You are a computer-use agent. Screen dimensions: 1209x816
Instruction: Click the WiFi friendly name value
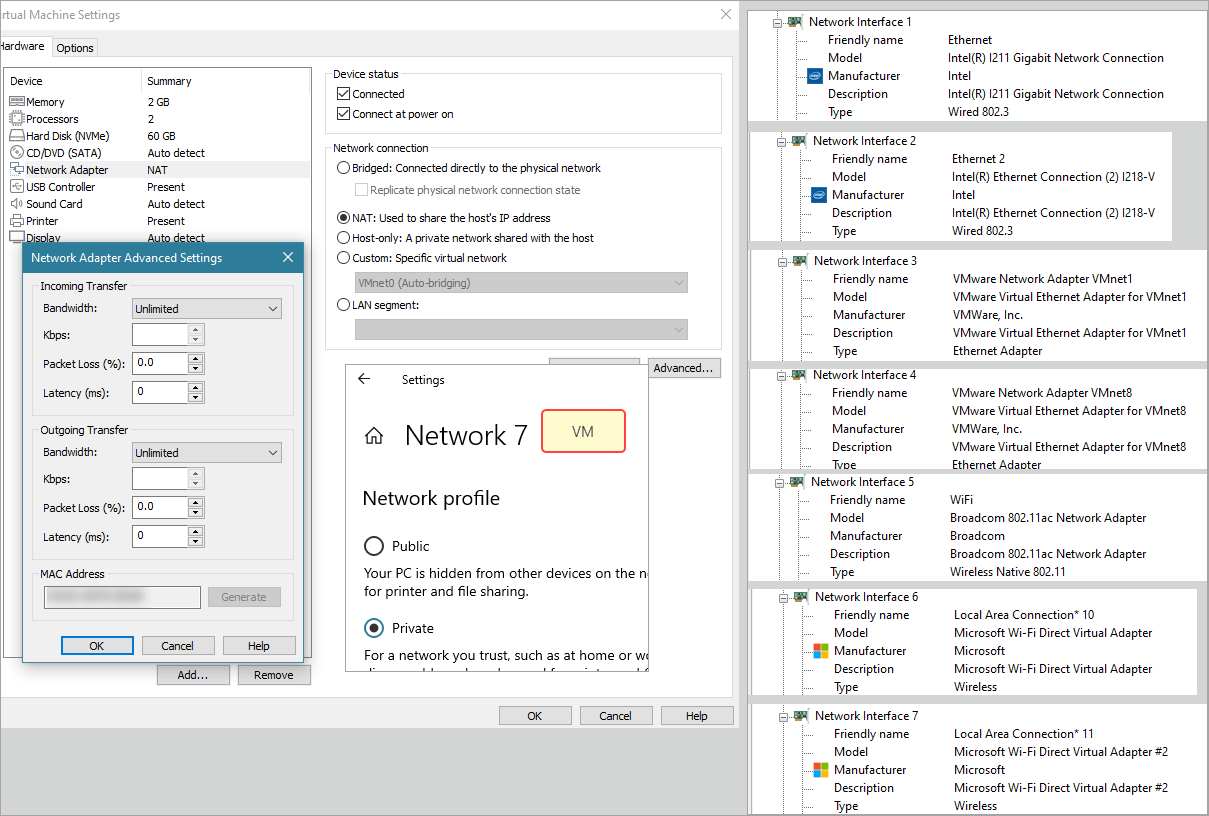[x=961, y=500]
